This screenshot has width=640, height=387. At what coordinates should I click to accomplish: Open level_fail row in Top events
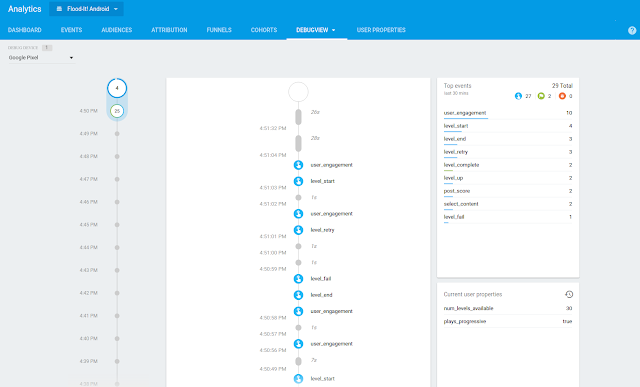click(508, 217)
